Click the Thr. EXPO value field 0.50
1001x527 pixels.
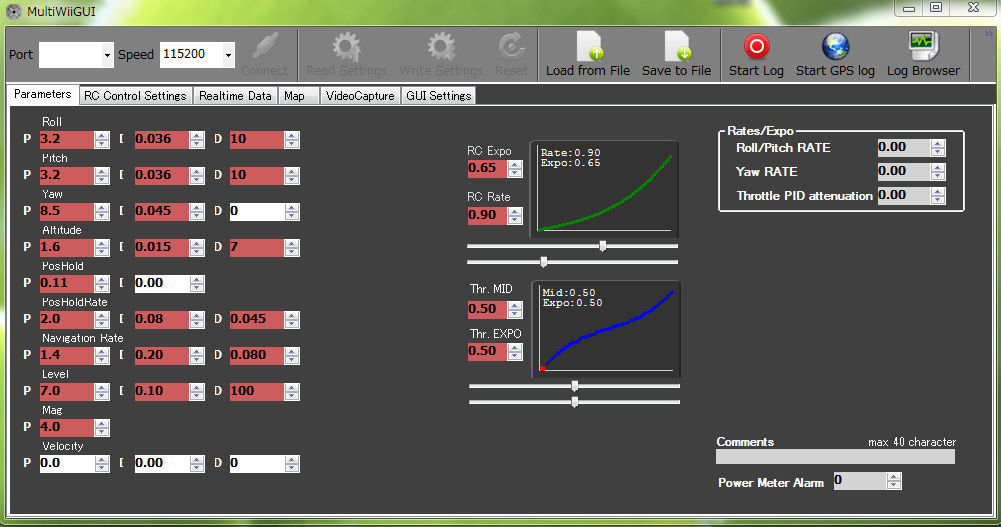[487, 351]
